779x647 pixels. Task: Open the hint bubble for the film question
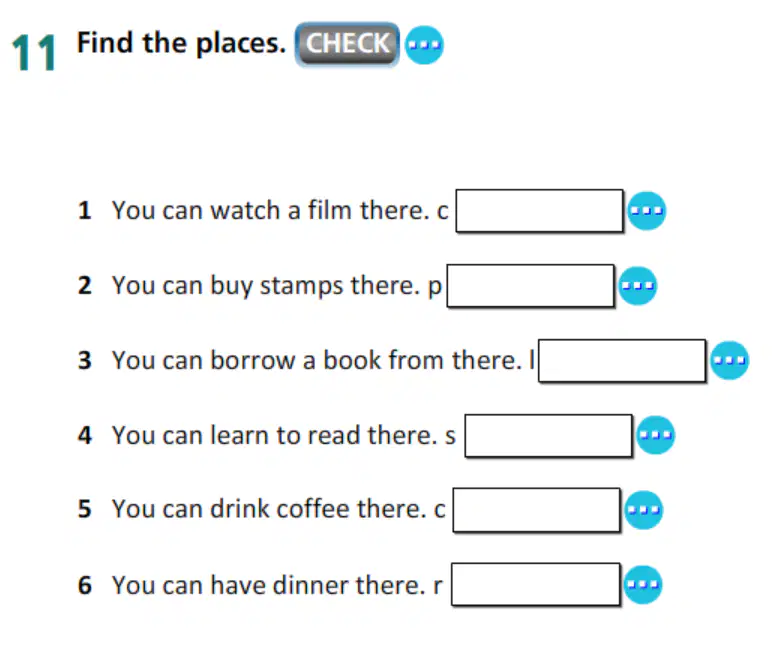[646, 211]
